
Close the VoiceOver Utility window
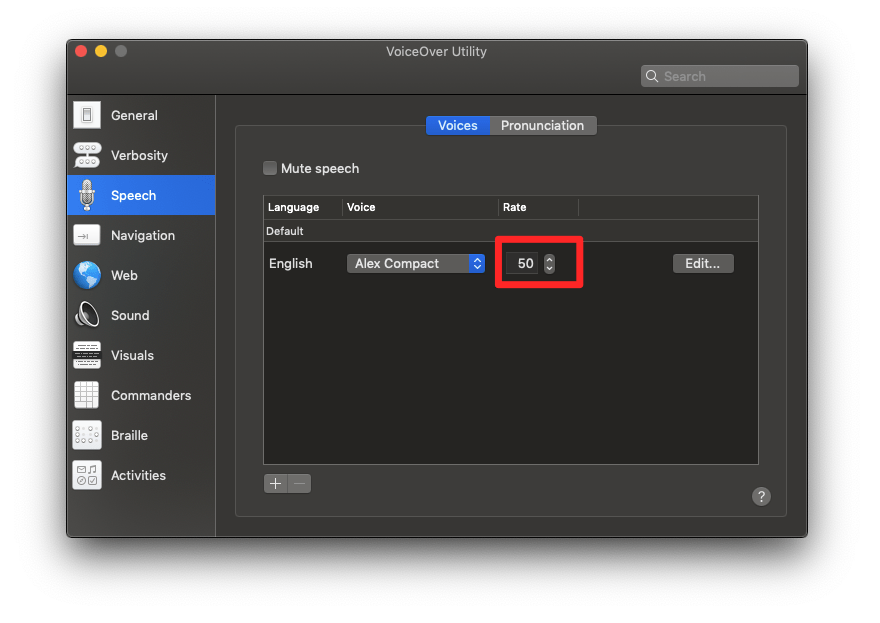81,51
